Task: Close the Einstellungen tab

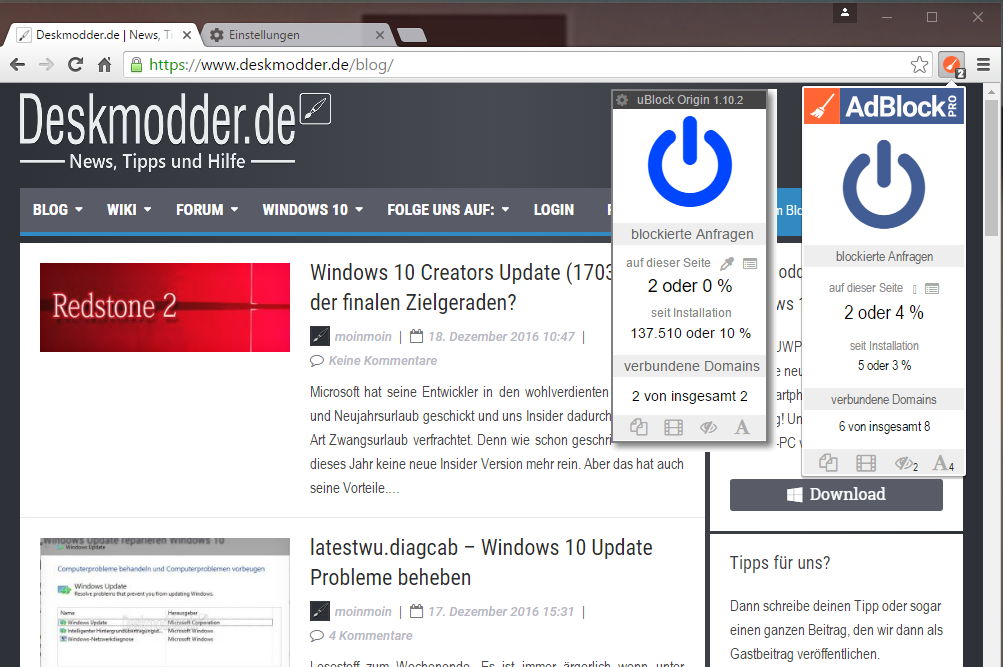Action: click(380, 35)
